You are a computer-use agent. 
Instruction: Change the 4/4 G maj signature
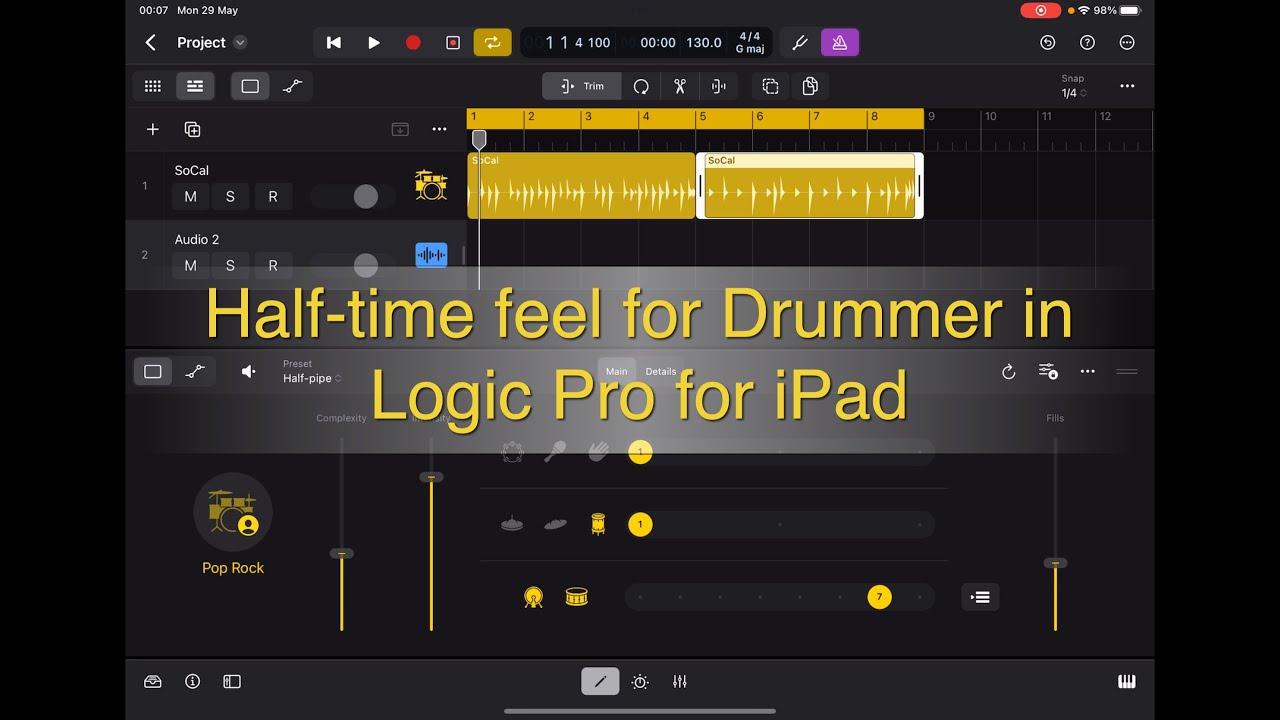point(749,43)
